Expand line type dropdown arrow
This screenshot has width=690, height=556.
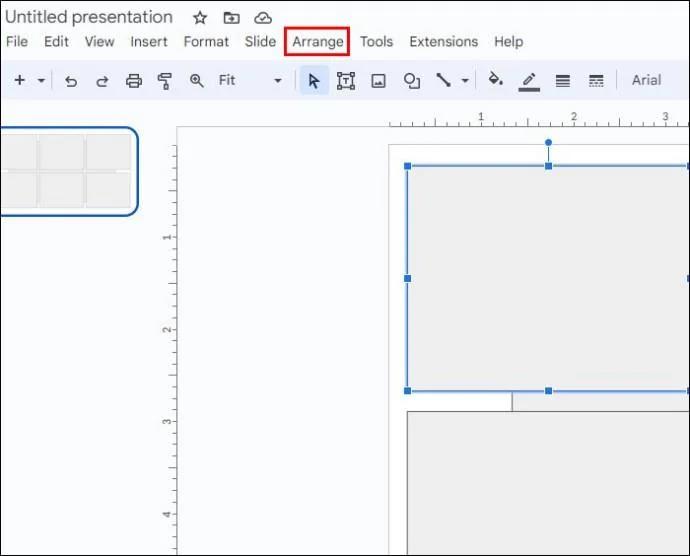click(x=465, y=81)
